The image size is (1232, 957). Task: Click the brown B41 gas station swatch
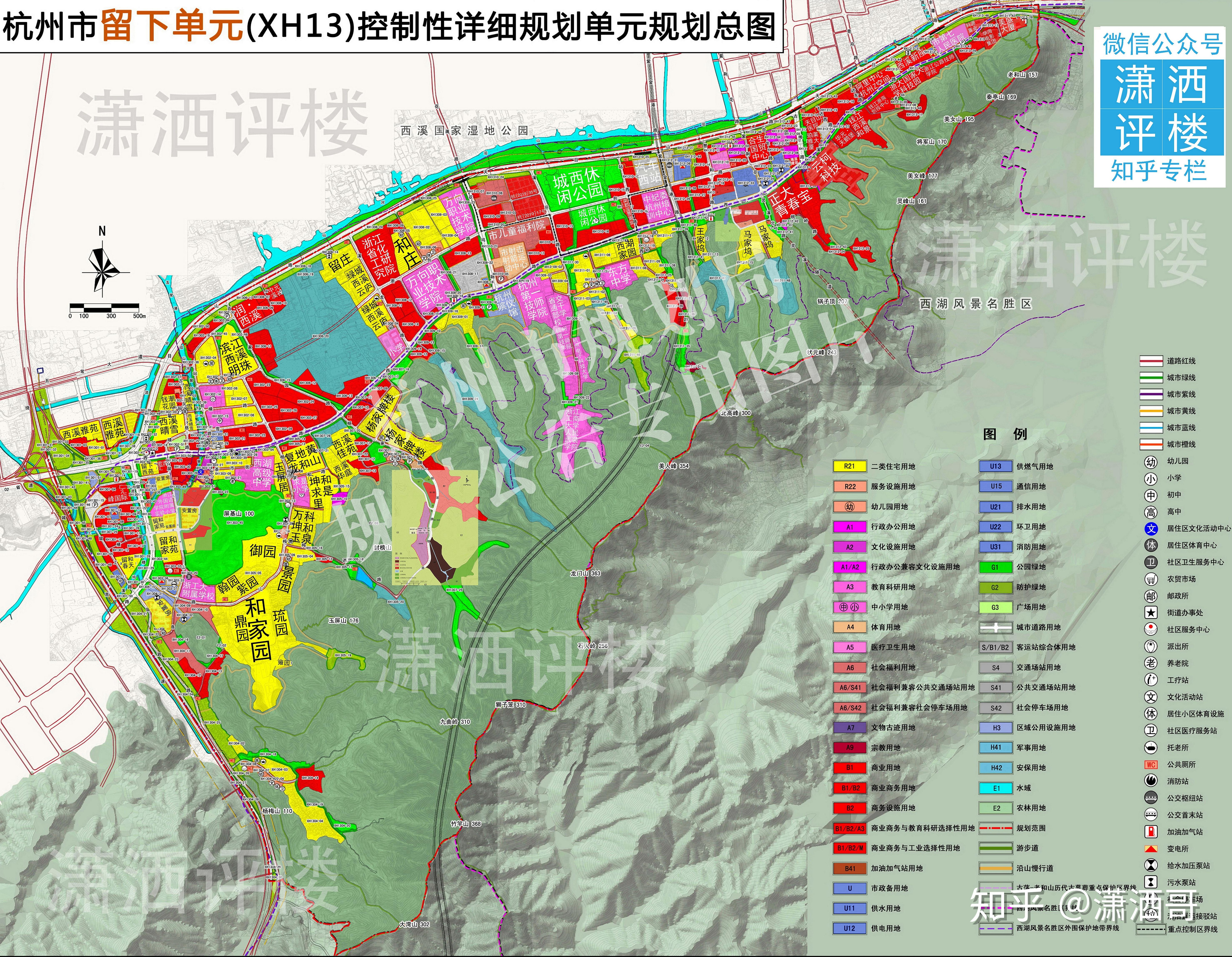[850, 868]
